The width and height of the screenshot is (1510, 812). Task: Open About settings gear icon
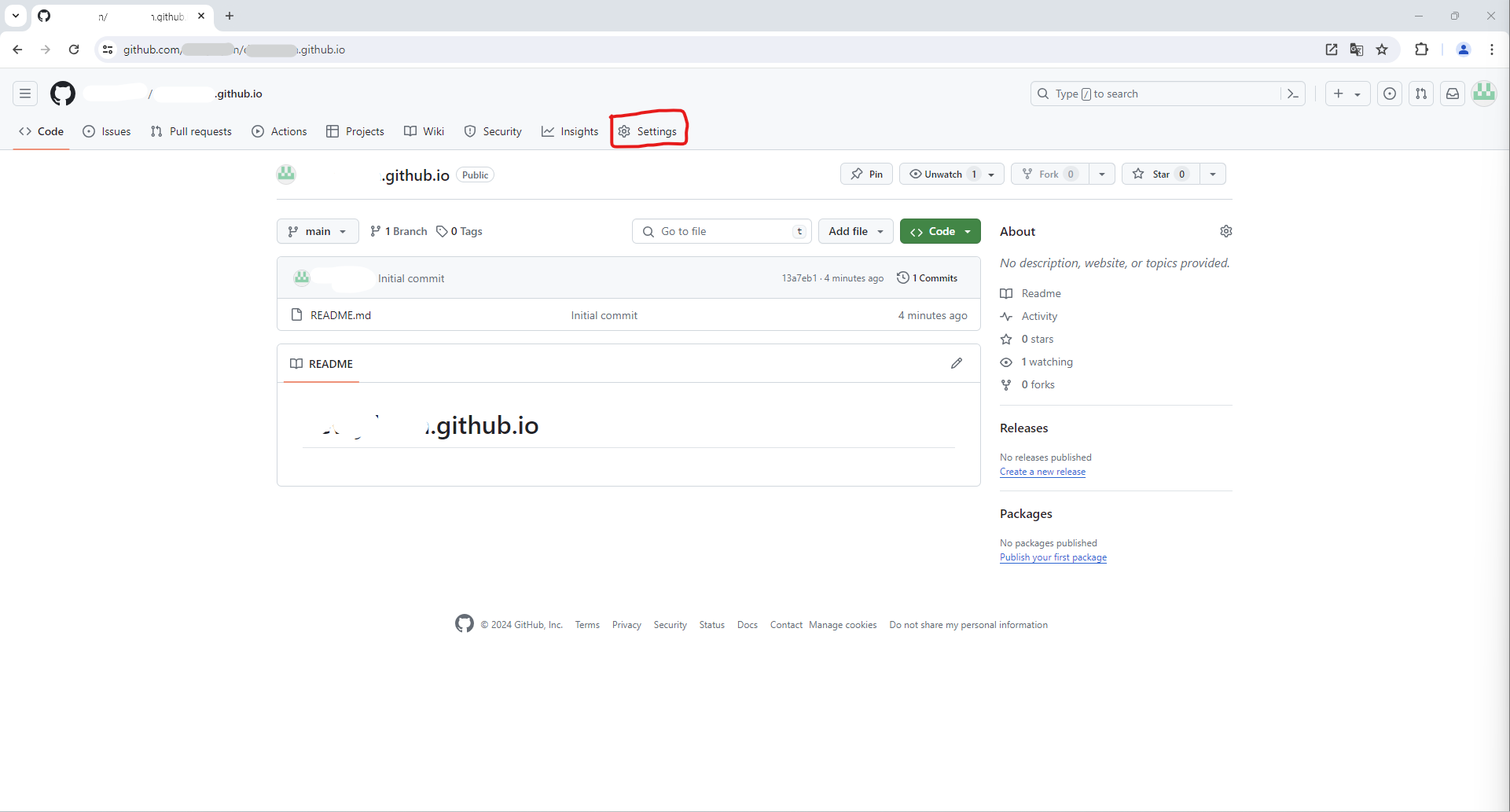tap(1226, 231)
